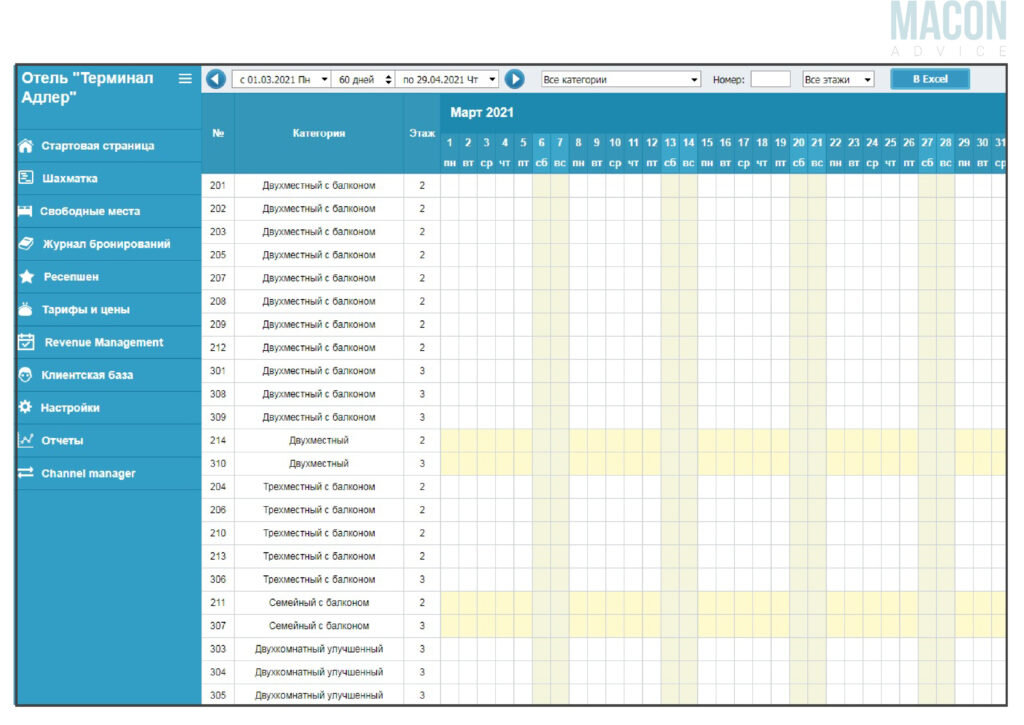Click the calendar icon for Revenue Management
Image resolution: width=1024 pixels, height=725 pixels.
point(26,342)
